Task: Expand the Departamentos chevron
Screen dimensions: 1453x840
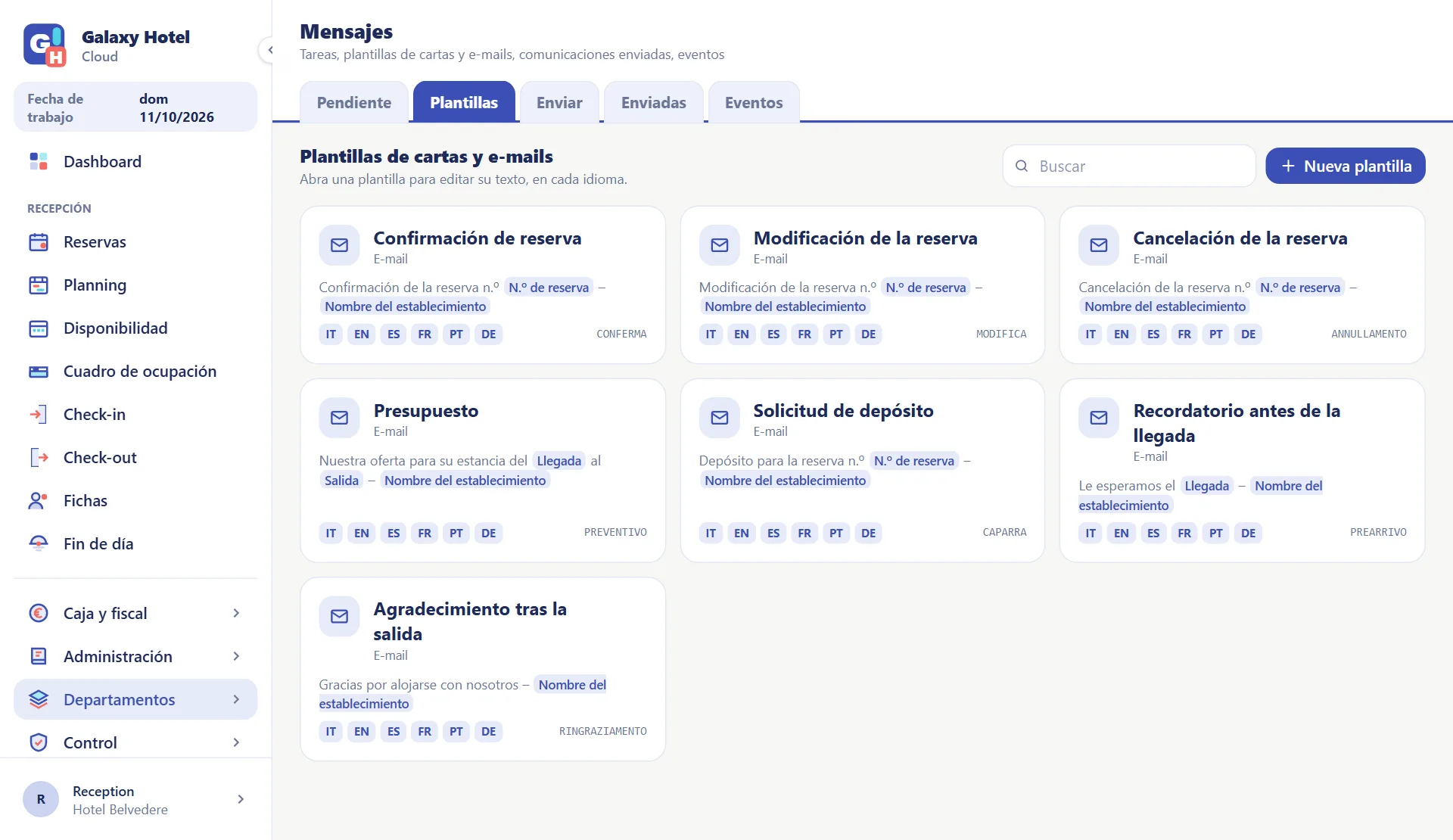Action: [x=236, y=699]
